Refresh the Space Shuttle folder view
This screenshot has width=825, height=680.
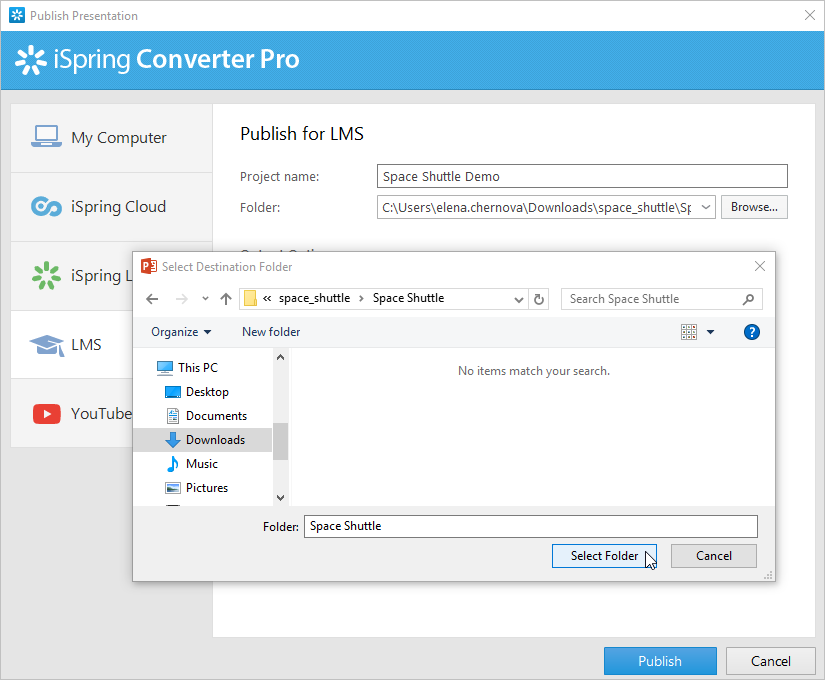click(x=539, y=299)
